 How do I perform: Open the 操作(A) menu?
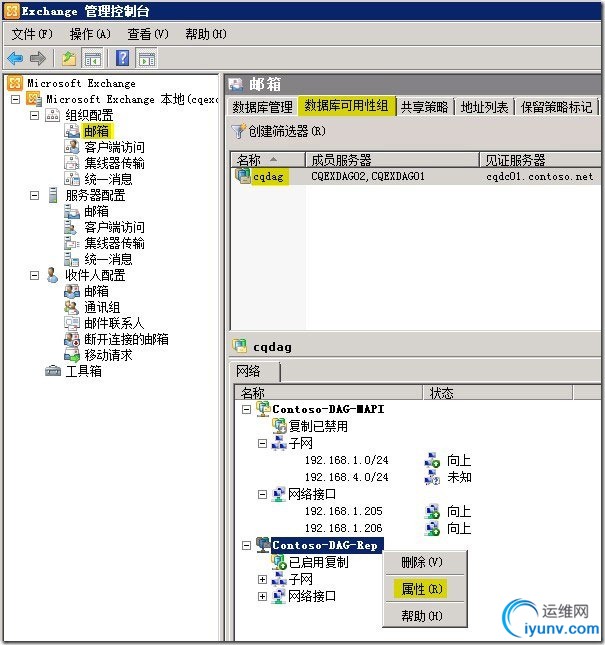coord(90,34)
